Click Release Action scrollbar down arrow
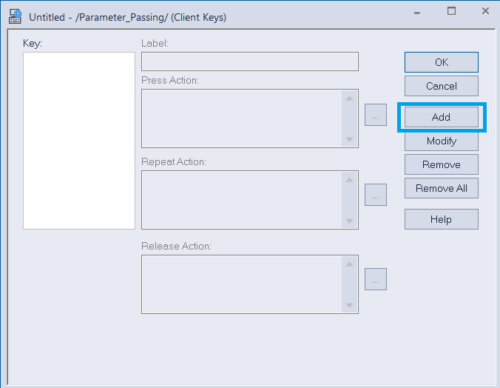 (349, 305)
